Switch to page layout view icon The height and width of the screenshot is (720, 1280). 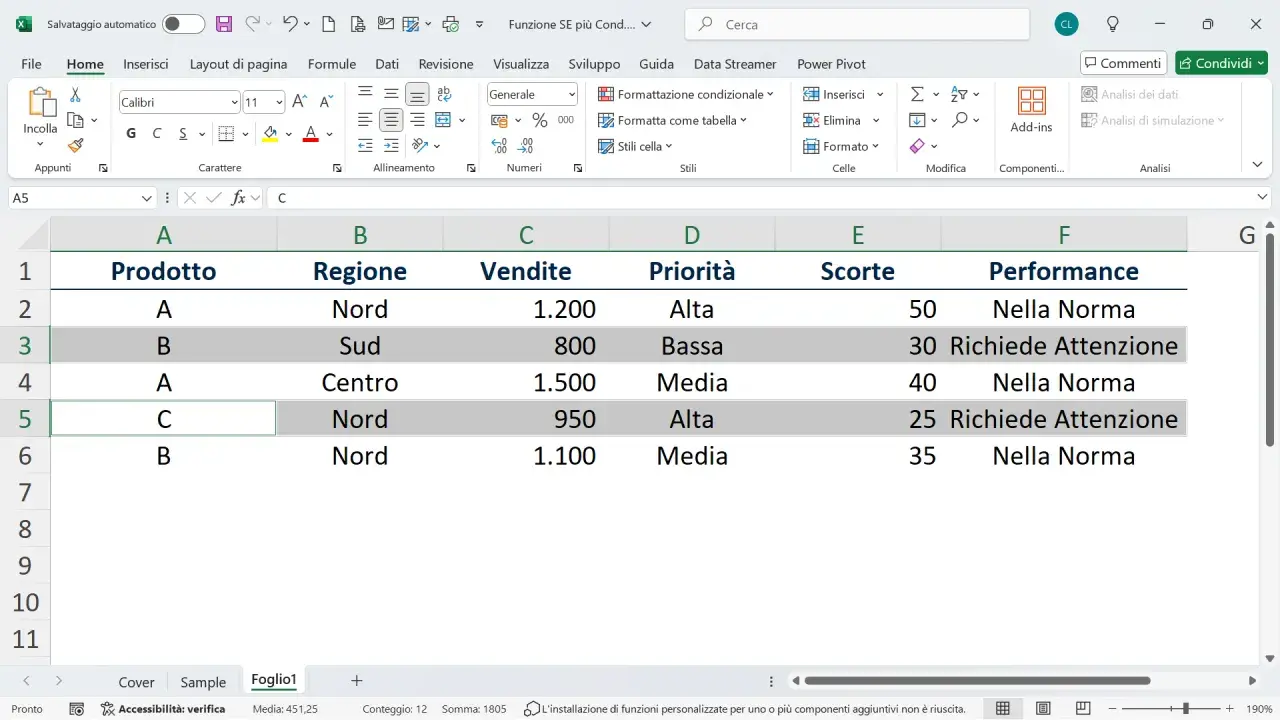[x=1041, y=709]
